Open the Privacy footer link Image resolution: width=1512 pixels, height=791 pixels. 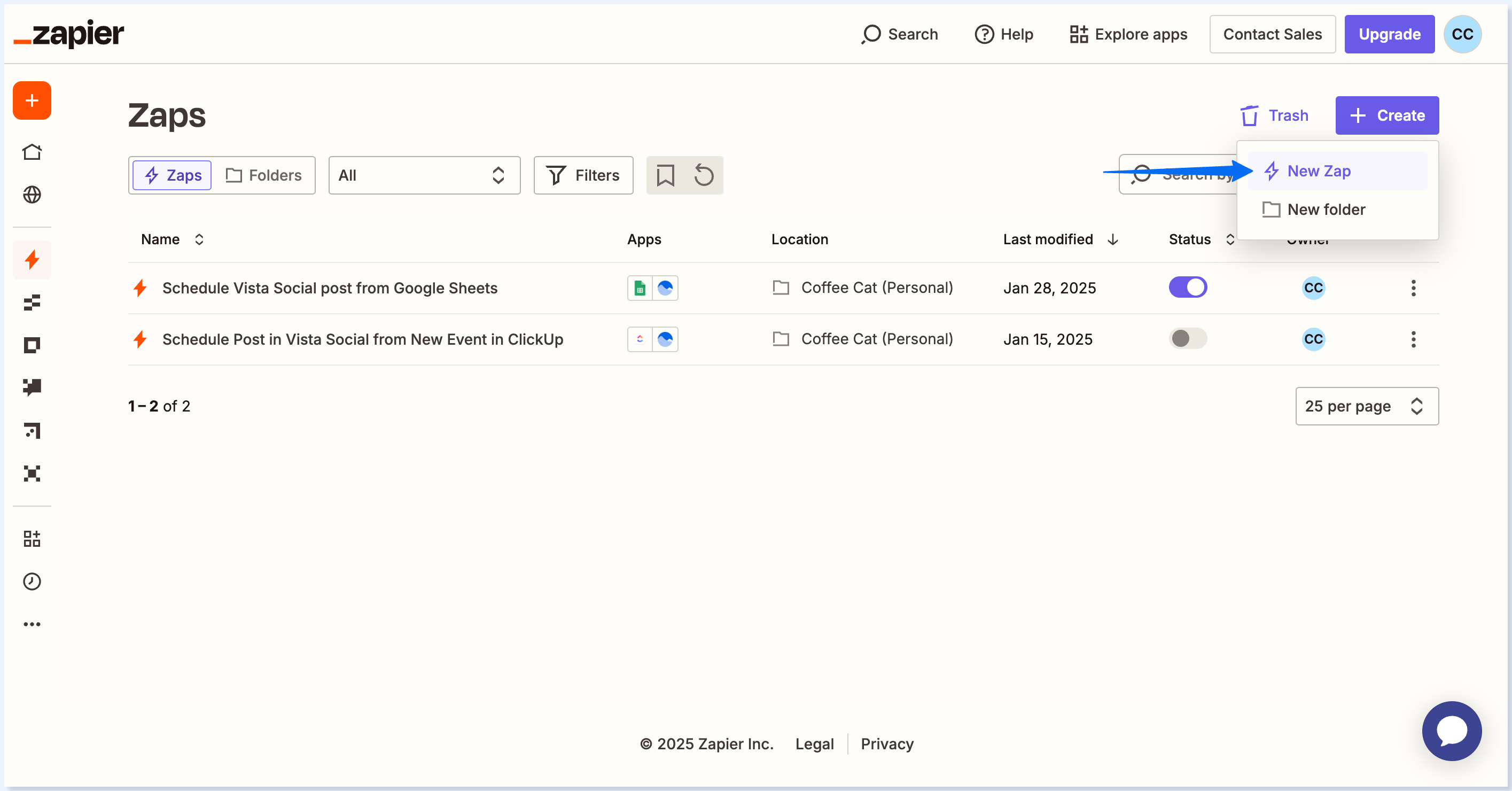[x=887, y=743]
